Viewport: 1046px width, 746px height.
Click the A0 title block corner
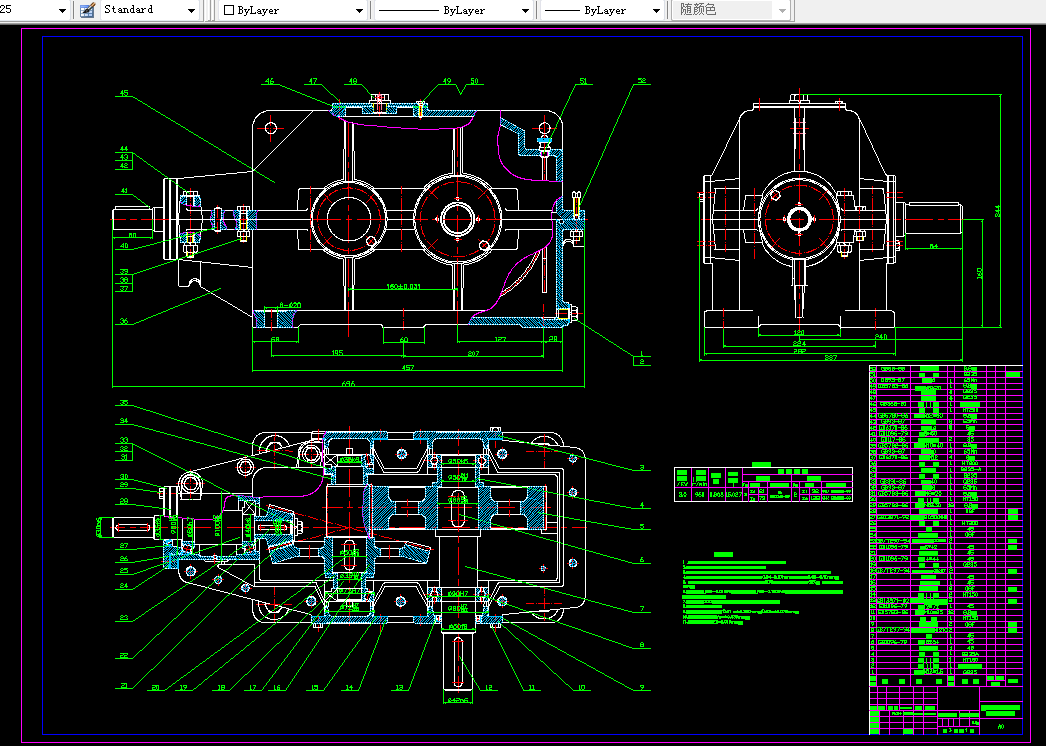click(x=1001, y=727)
